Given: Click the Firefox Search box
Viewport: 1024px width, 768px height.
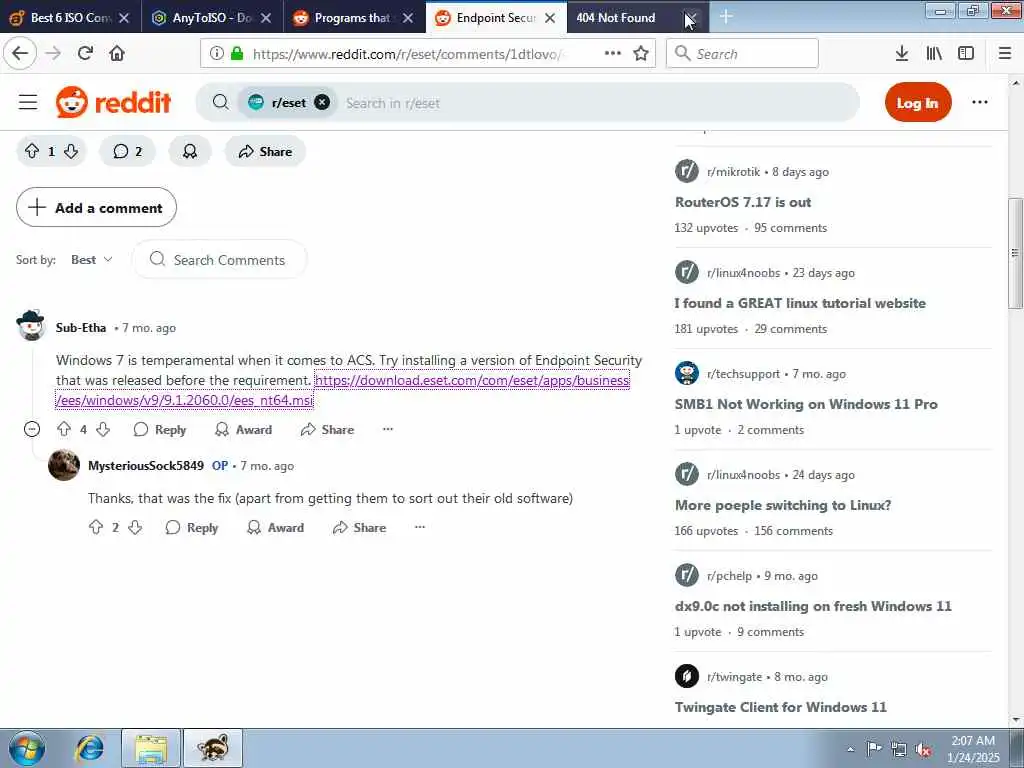Looking at the screenshot, I should coord(742,53).
